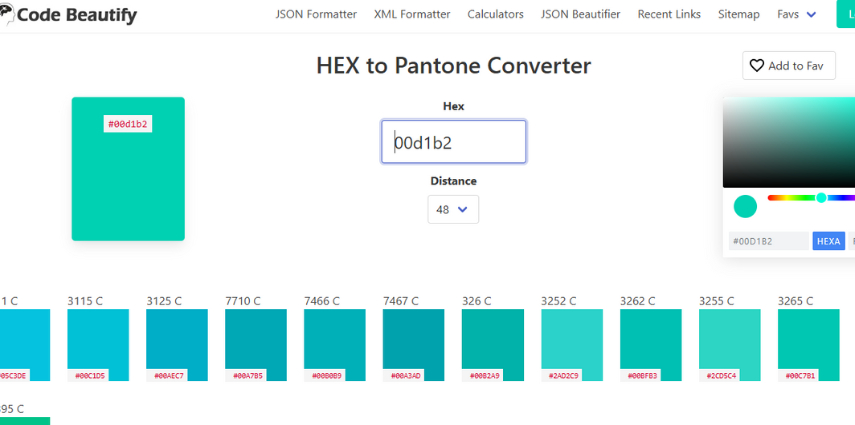Click the large #00d1b2 preview swatch

click(128, 169)
